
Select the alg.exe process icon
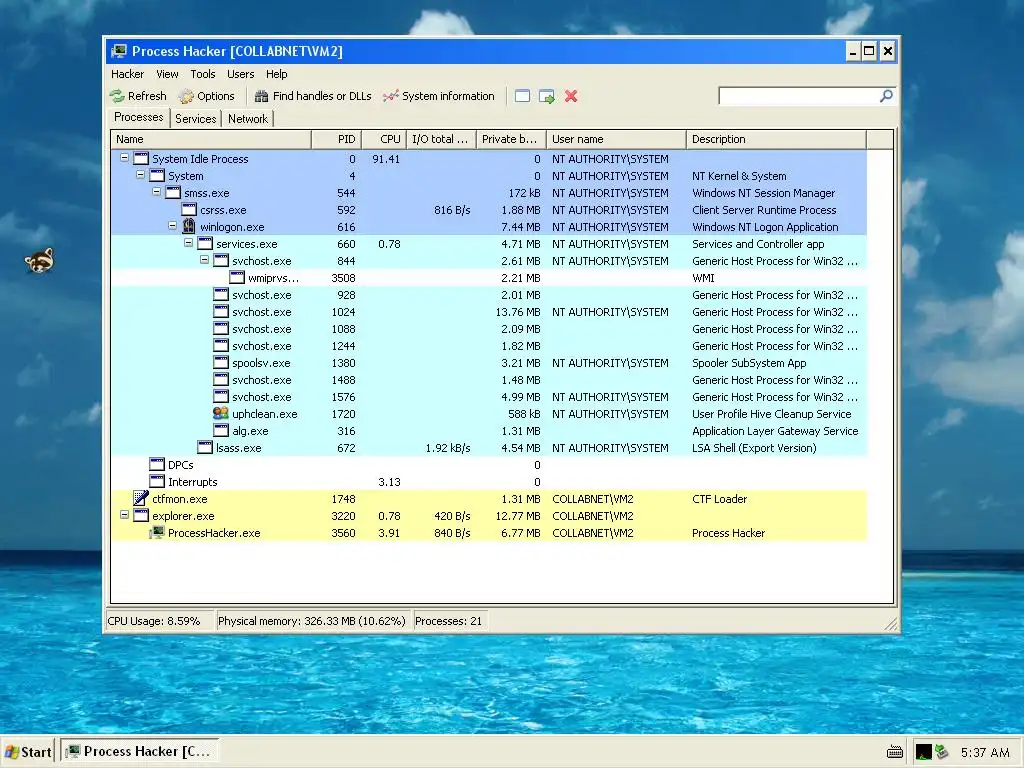221,430
